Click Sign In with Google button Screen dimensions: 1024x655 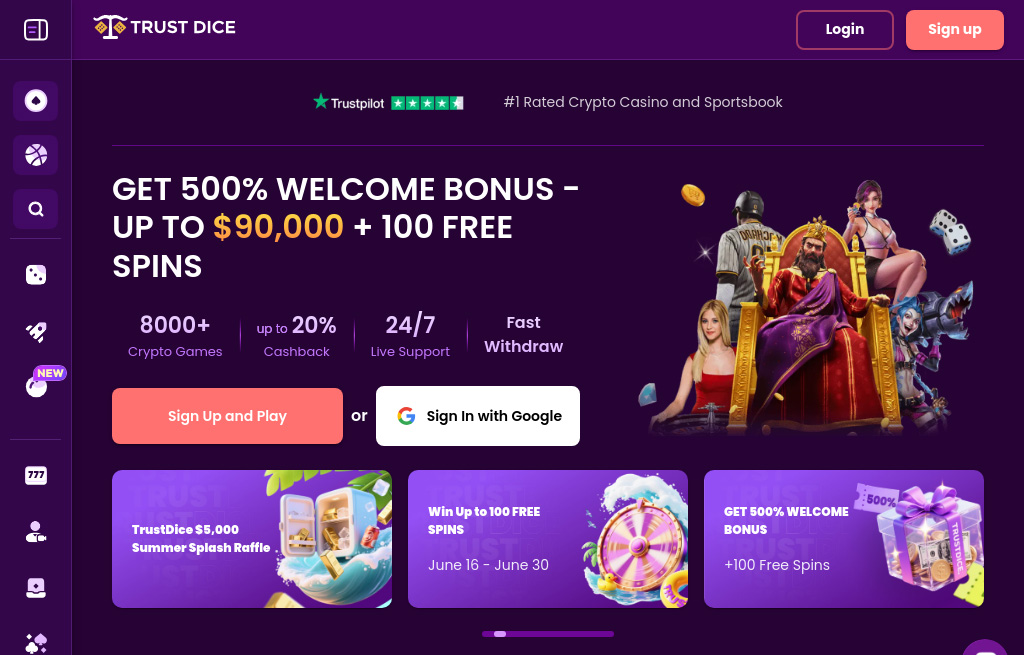pos(477,416)
